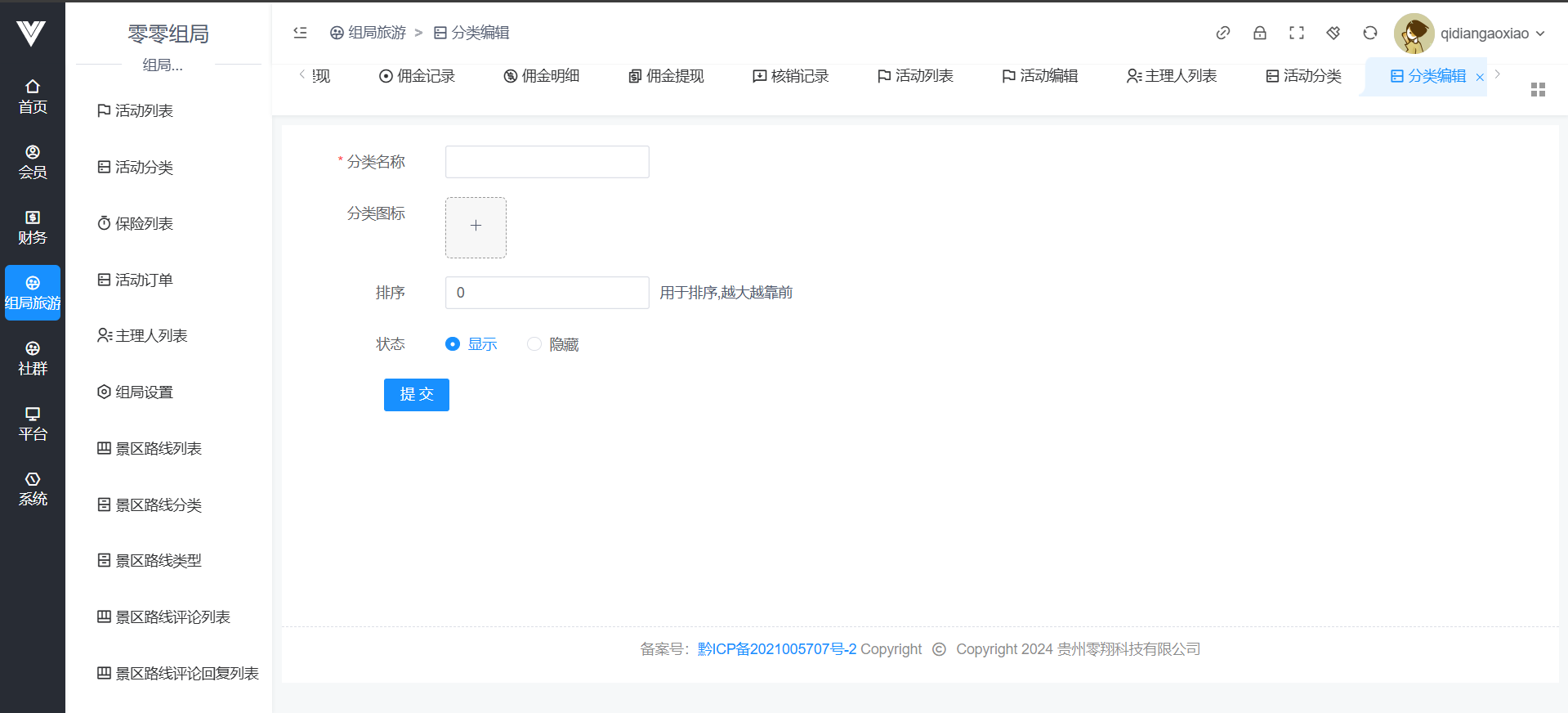Open the 首页 home section
Viewport: 1568px width, 713px height.
pos(33,96)
